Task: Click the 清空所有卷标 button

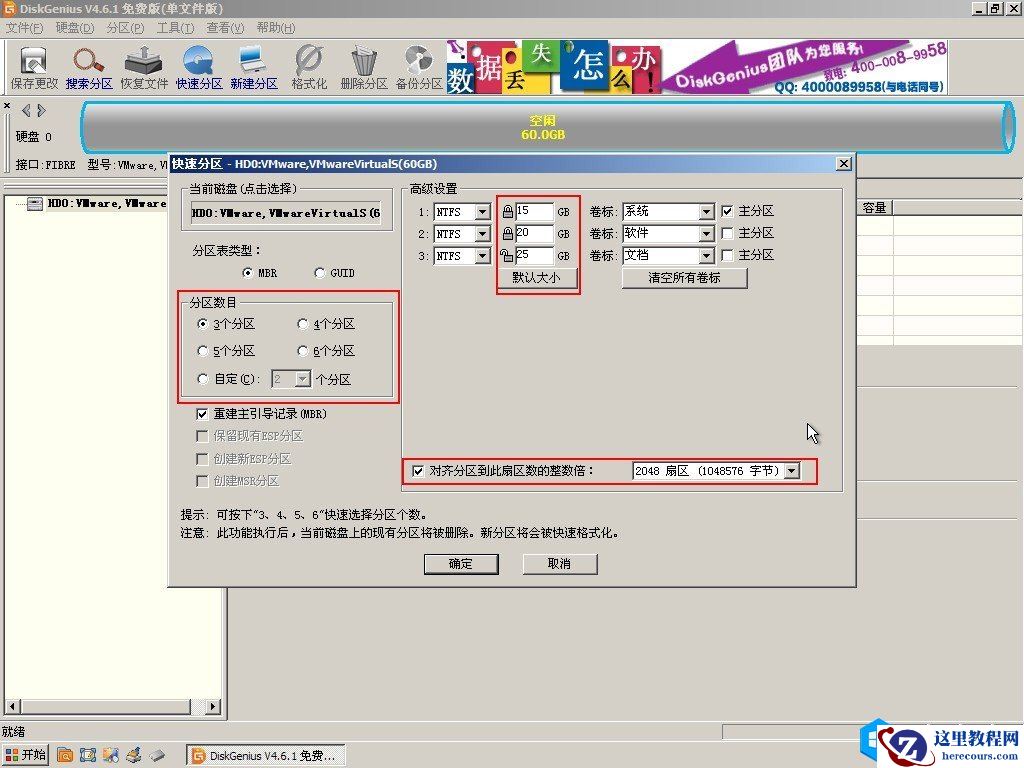Action: tap(684, 278)
